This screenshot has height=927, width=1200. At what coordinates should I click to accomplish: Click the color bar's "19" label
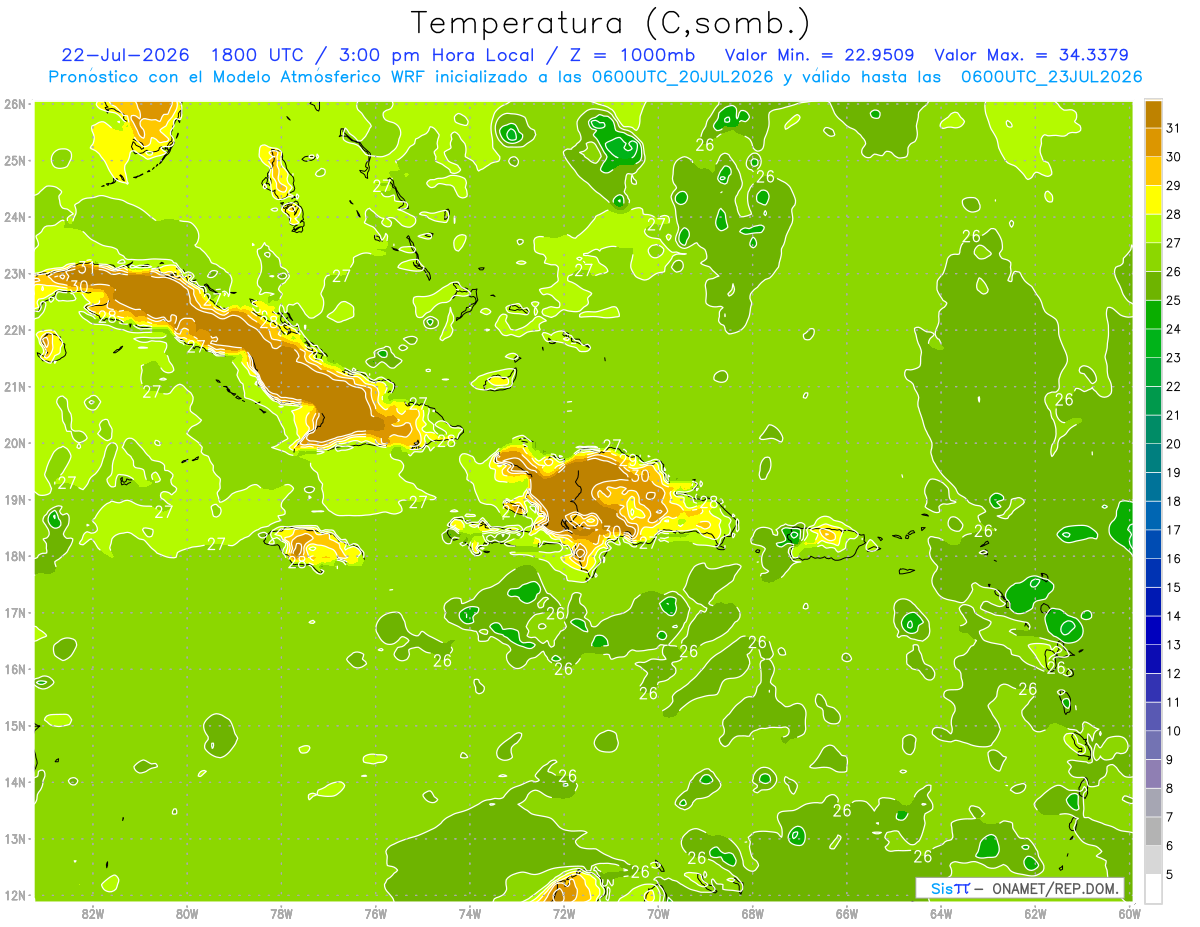(x=1173, y=472)
